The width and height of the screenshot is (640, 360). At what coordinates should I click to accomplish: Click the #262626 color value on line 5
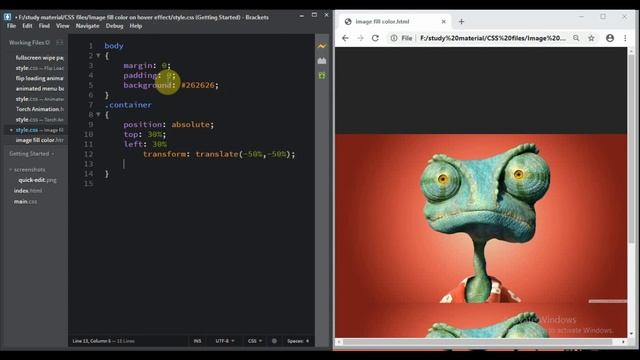[x=198, y=85]
